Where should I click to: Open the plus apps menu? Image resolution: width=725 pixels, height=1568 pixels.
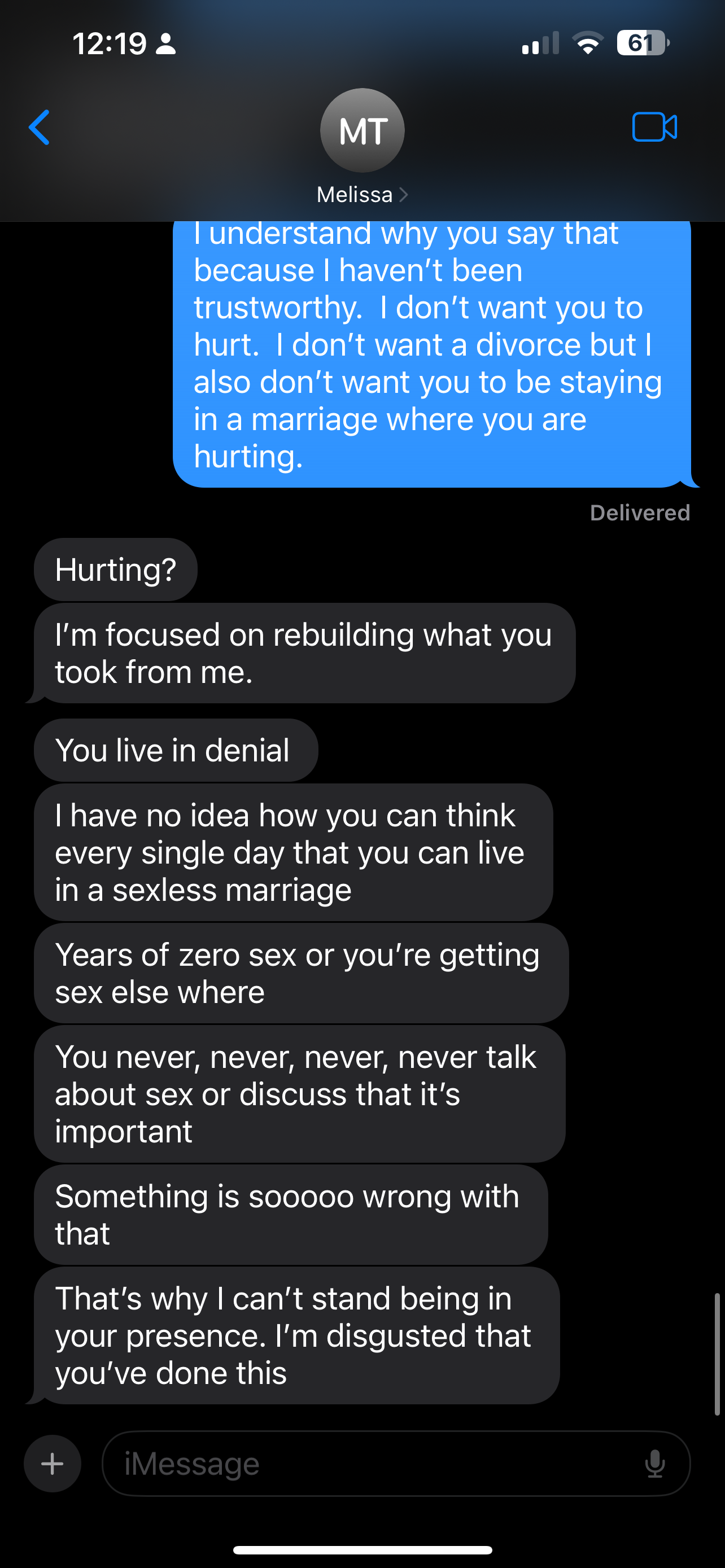click(53, 1464)
